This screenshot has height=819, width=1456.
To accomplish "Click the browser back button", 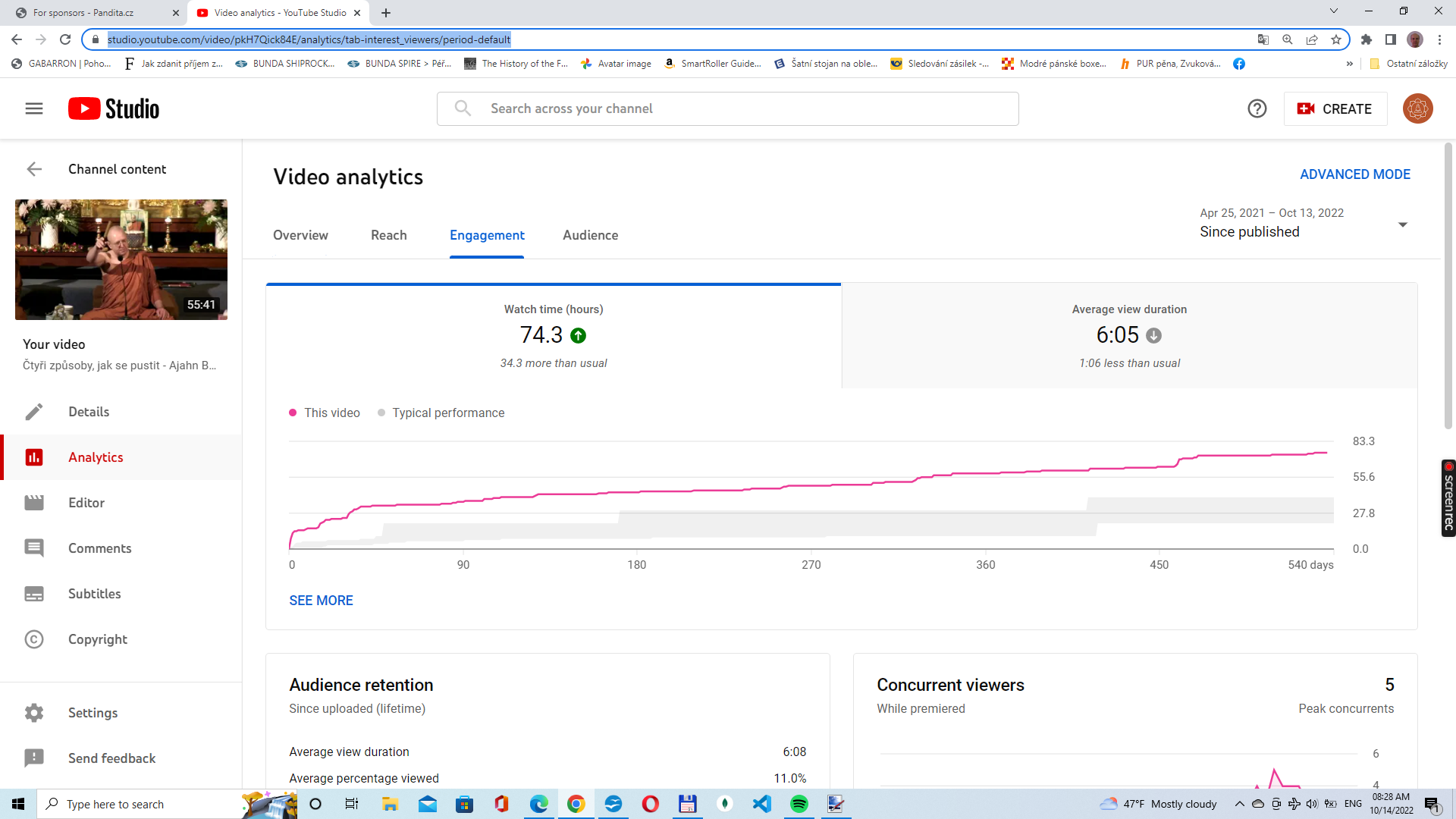I will point(17,39).
